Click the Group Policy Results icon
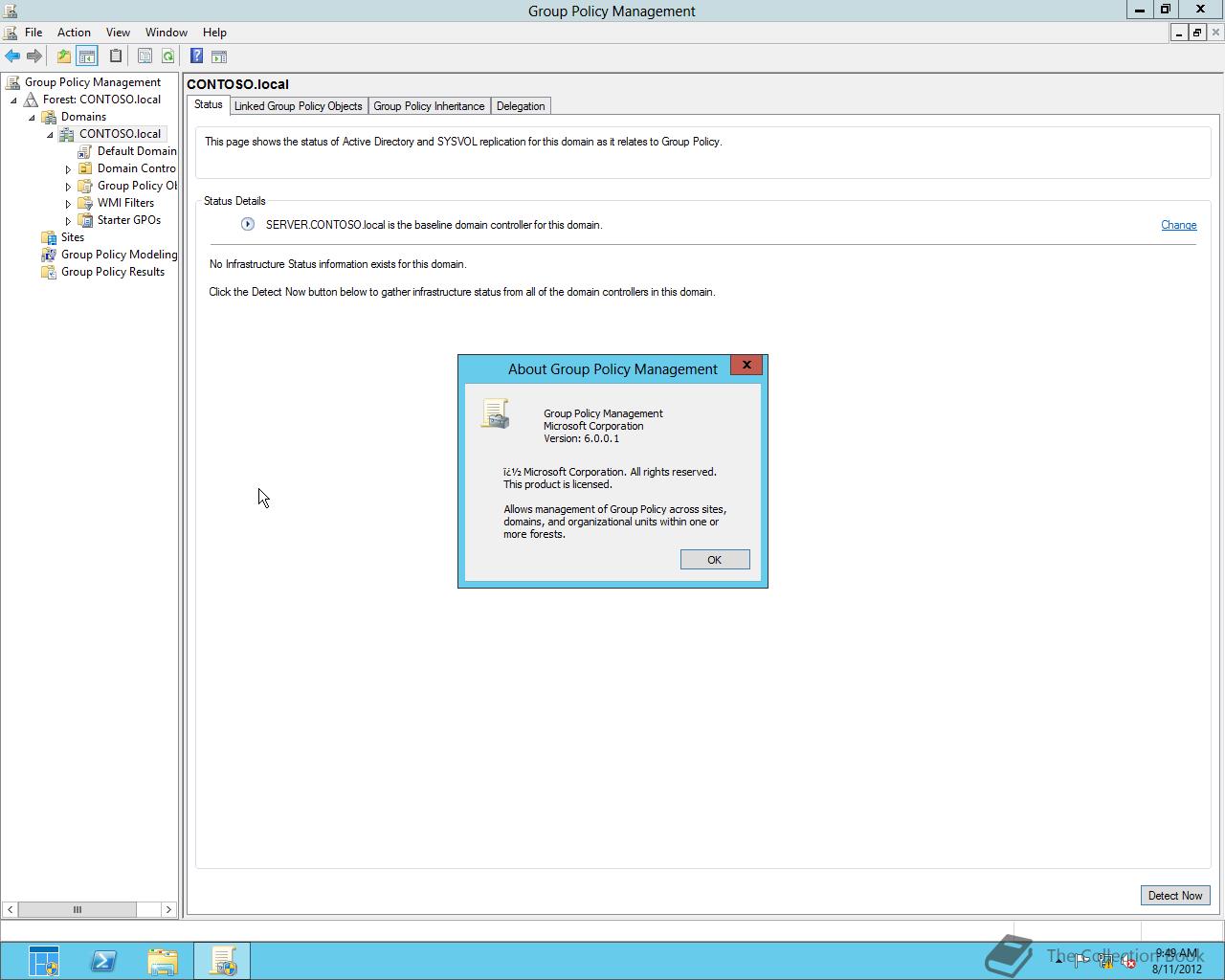The width and height of the screenshot is (1225, 980). click(49, 272)
